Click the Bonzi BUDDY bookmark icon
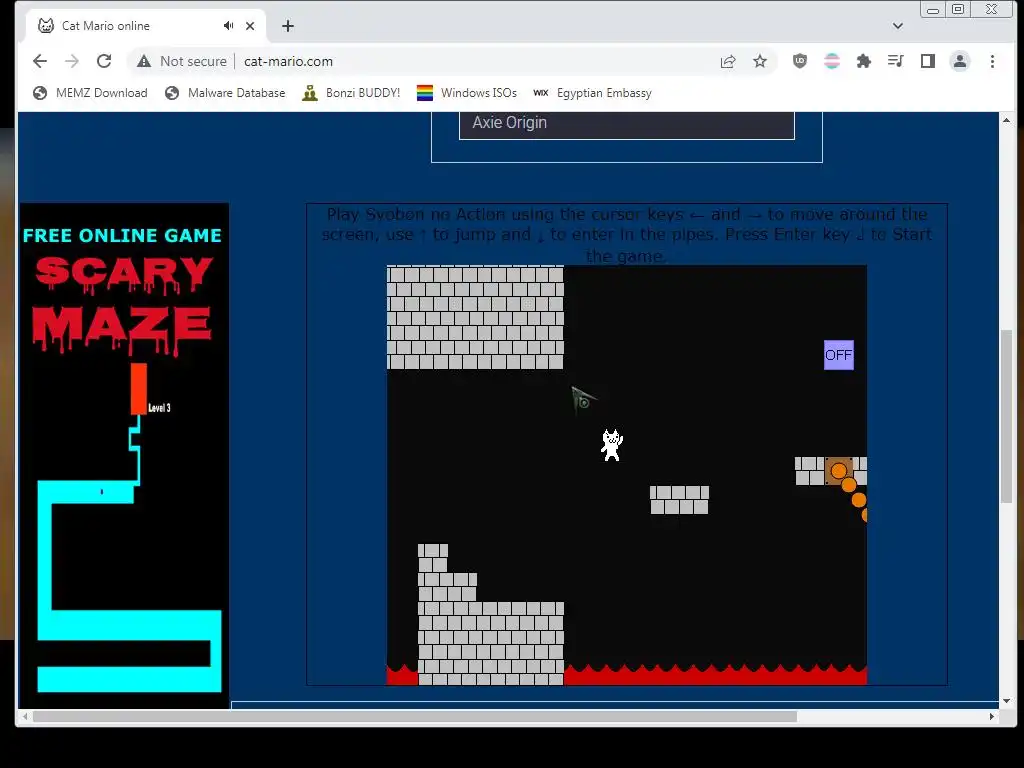 [310, 93]
